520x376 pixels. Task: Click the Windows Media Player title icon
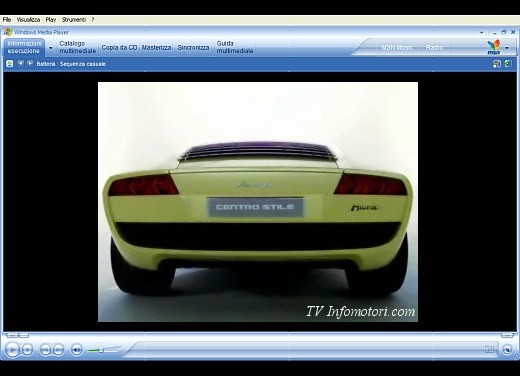[8, 32]
